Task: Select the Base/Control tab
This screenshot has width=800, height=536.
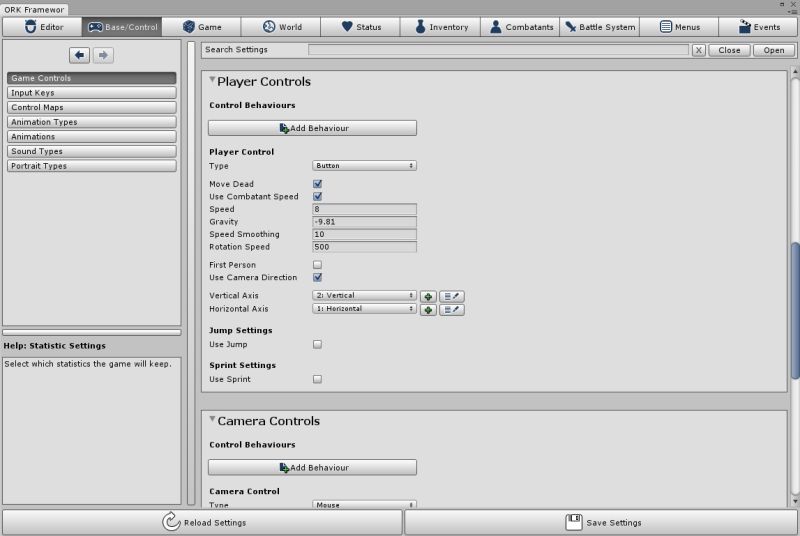Action: (x=122, y=27)
